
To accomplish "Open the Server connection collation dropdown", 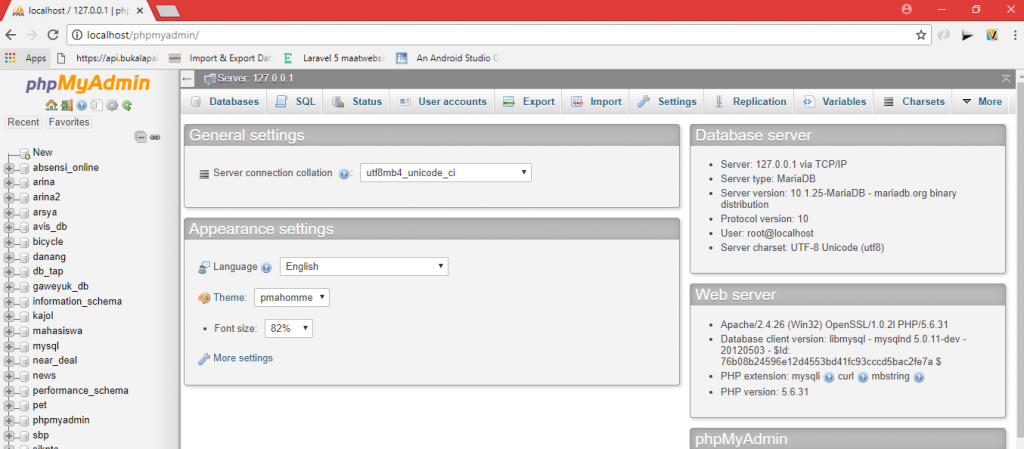I will [445, 173].
